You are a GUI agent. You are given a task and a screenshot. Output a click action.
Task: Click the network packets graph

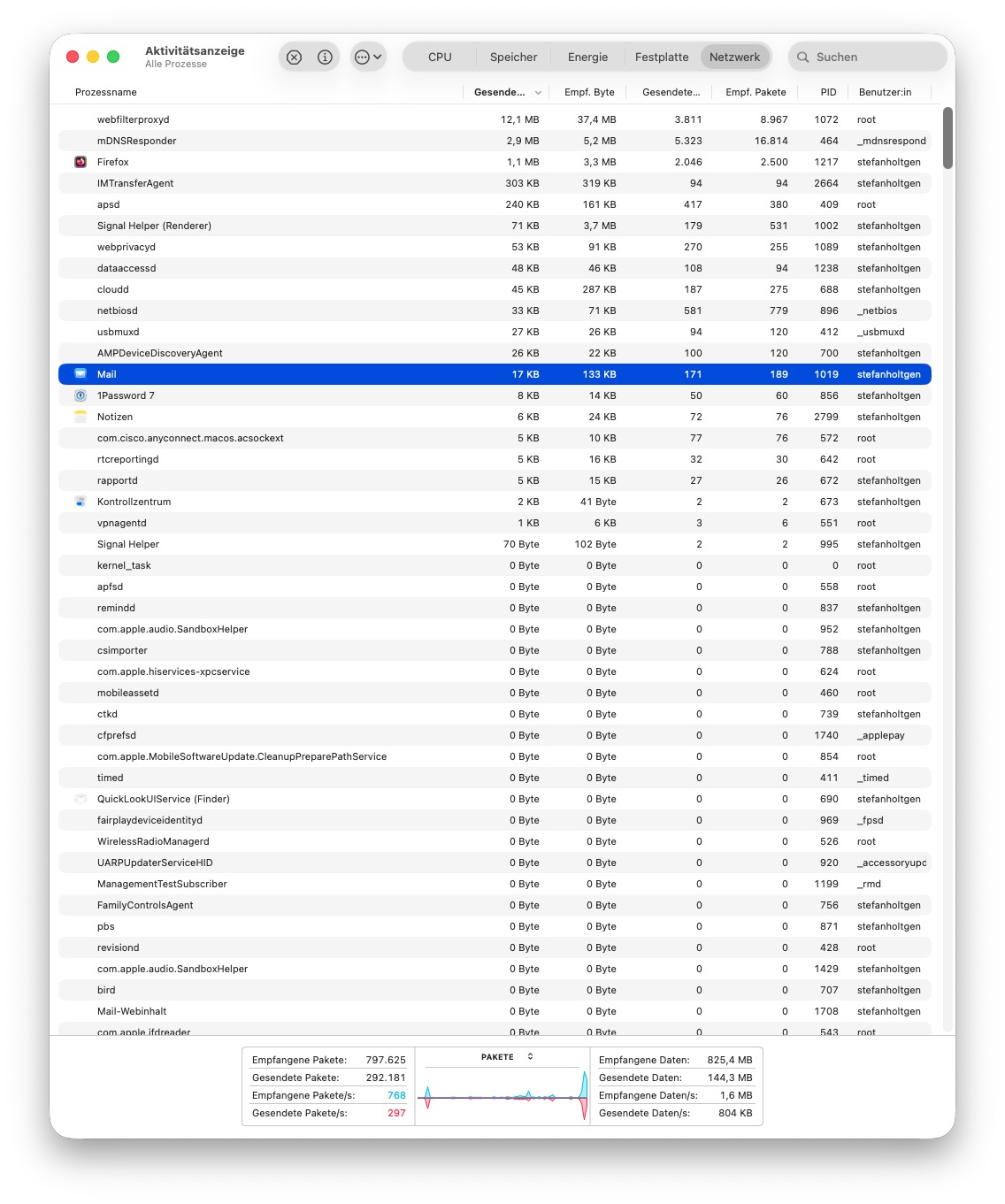coord(502,1095)
